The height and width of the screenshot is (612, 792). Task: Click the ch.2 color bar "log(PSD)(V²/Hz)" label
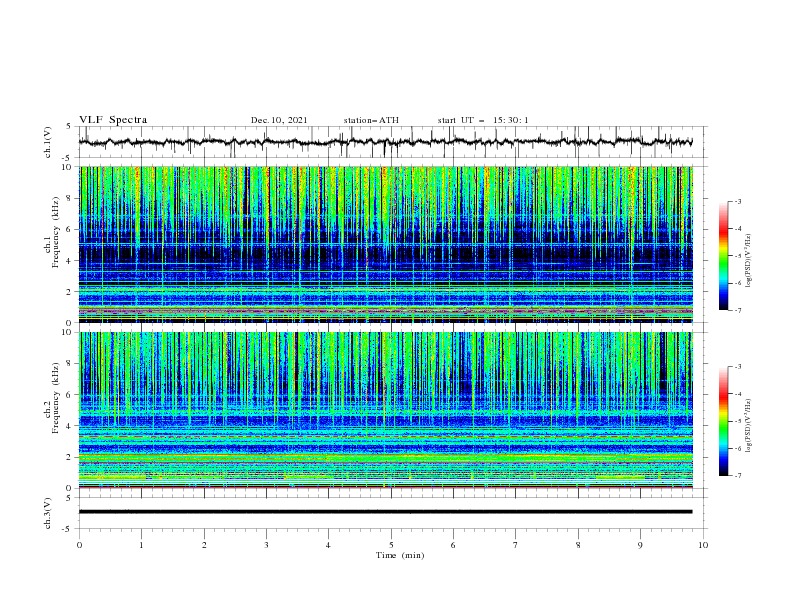coord(749,426)
